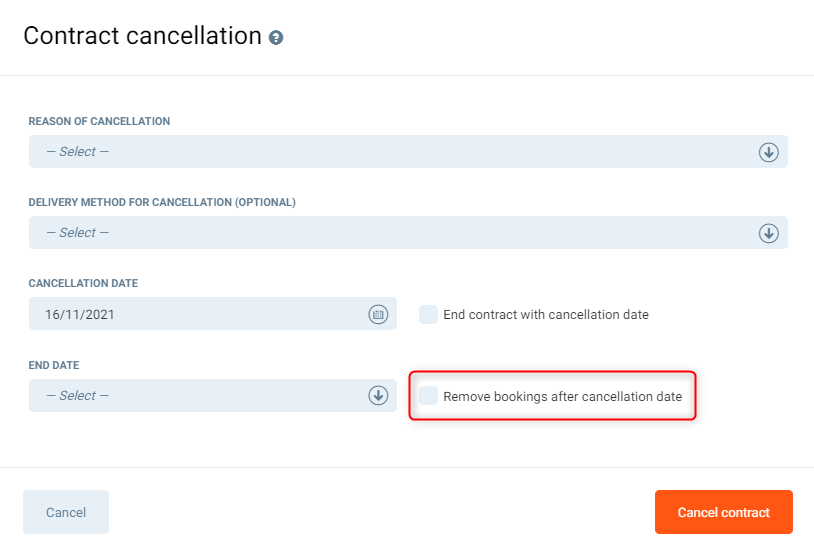Click the Contract cancellation dialog title
814x556 pixels.
coord(142,36)
